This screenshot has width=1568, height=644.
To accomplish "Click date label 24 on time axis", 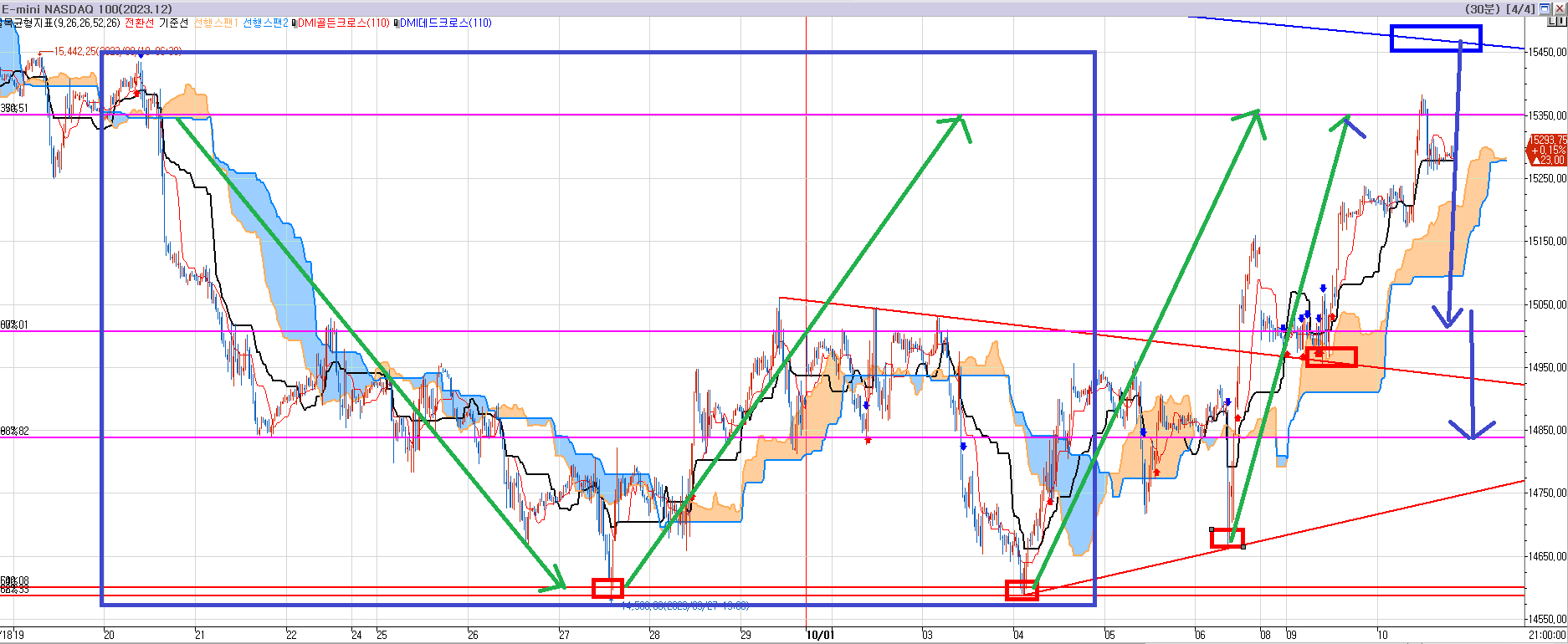I will 356,635.
